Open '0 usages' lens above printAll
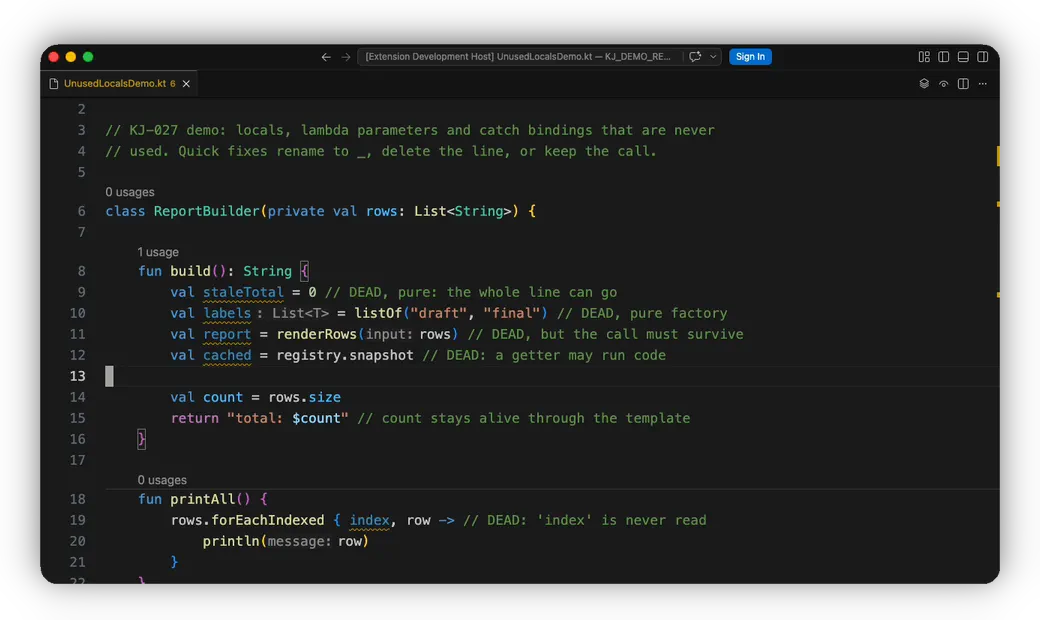The image size is (1040, 620). pos(162,480)
